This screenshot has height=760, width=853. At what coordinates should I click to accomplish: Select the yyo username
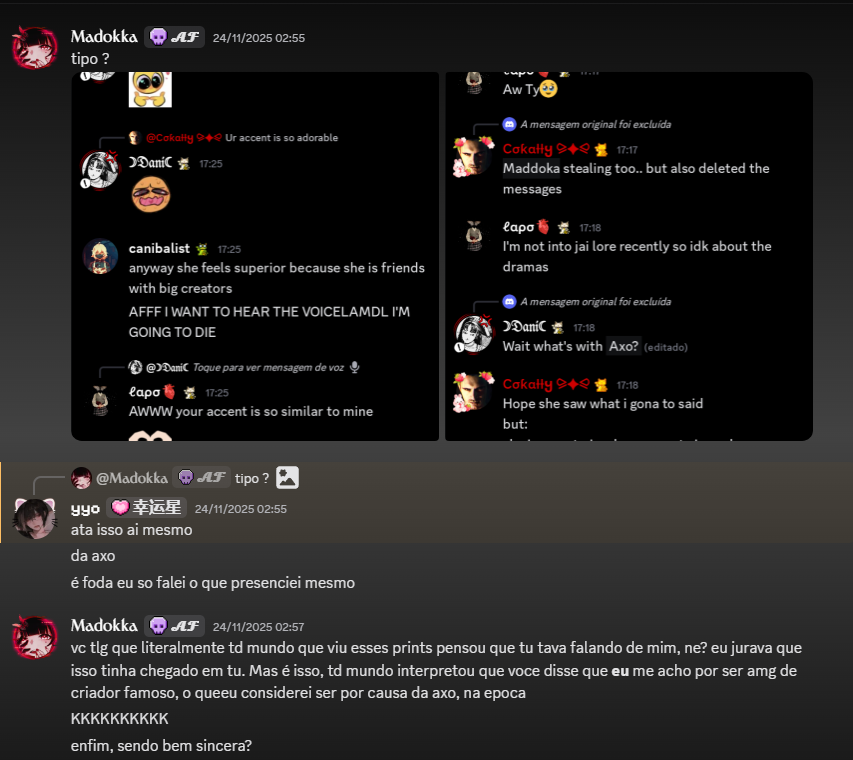pyautogui.click(x=85, y=508)
